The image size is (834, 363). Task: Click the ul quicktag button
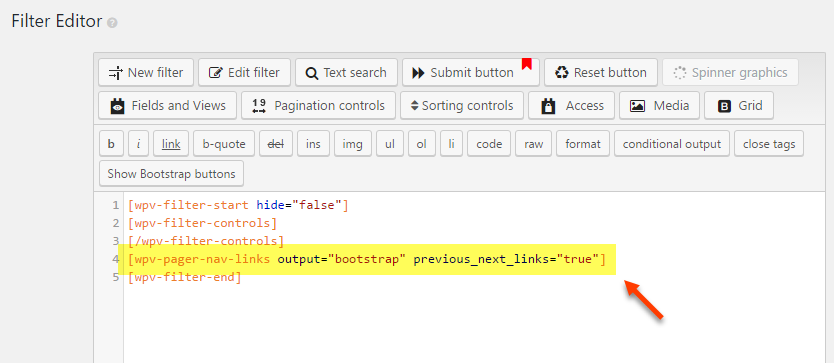390,144
